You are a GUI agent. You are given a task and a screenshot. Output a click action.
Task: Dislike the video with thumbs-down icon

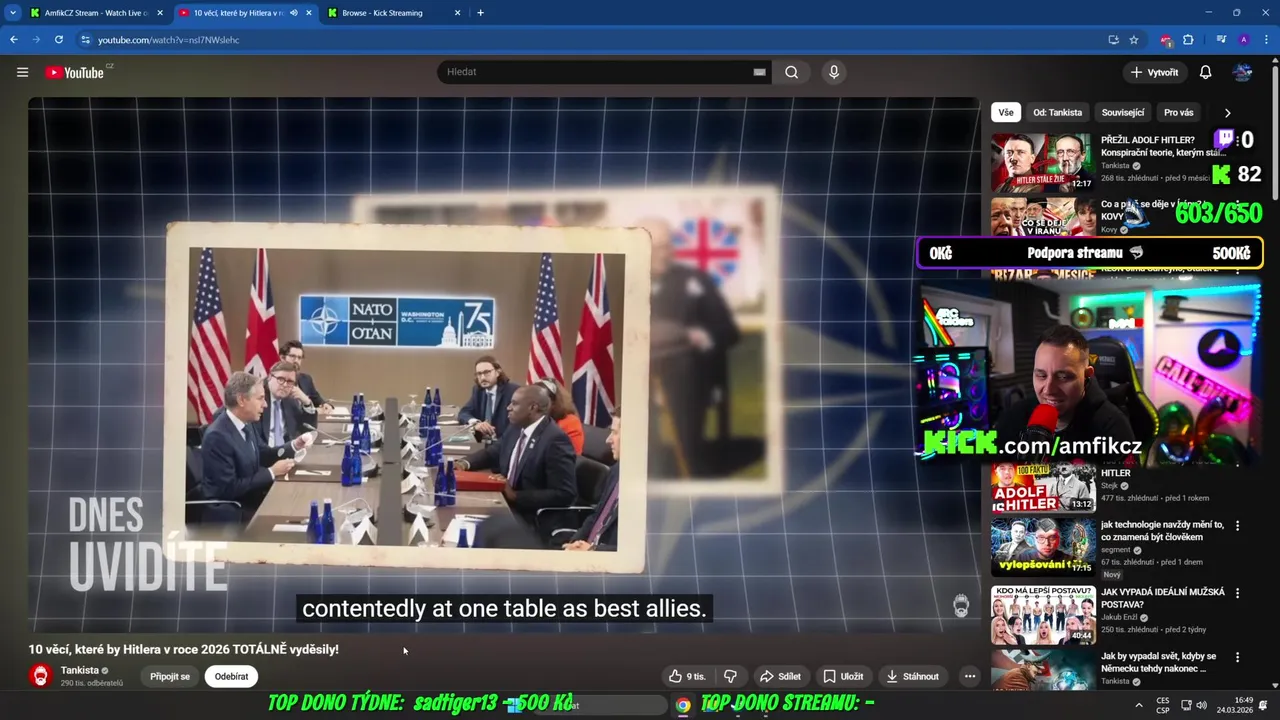[730, 676]
